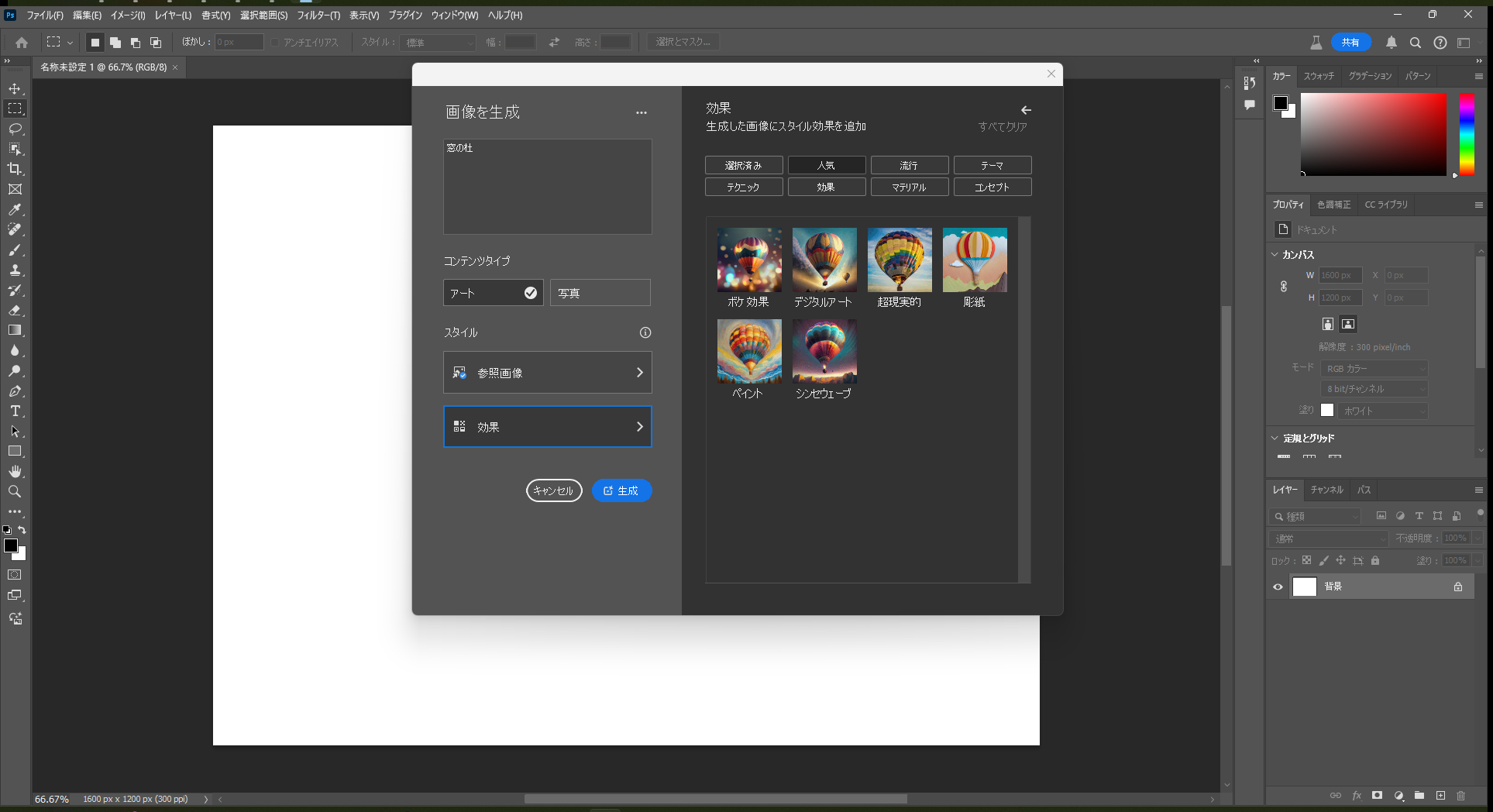Select the Eraser tool

tap(15, 310)
